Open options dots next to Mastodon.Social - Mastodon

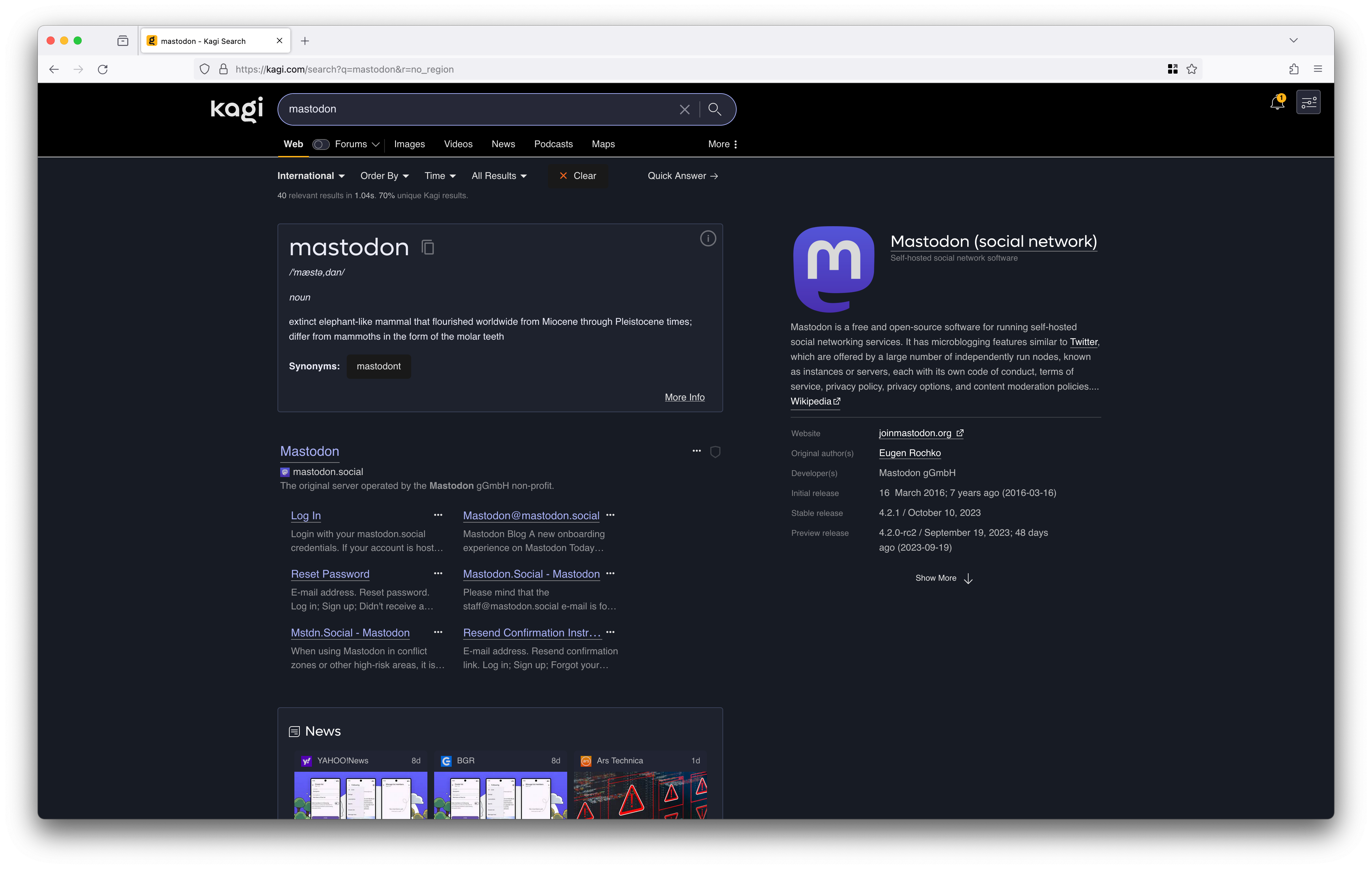610,574
